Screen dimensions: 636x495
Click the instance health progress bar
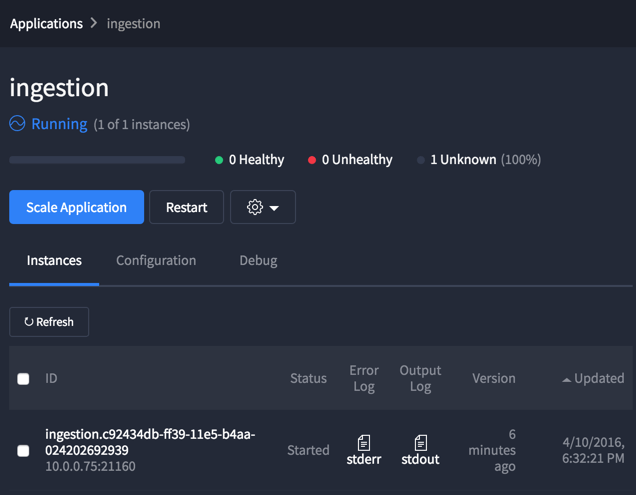point(97,160)
